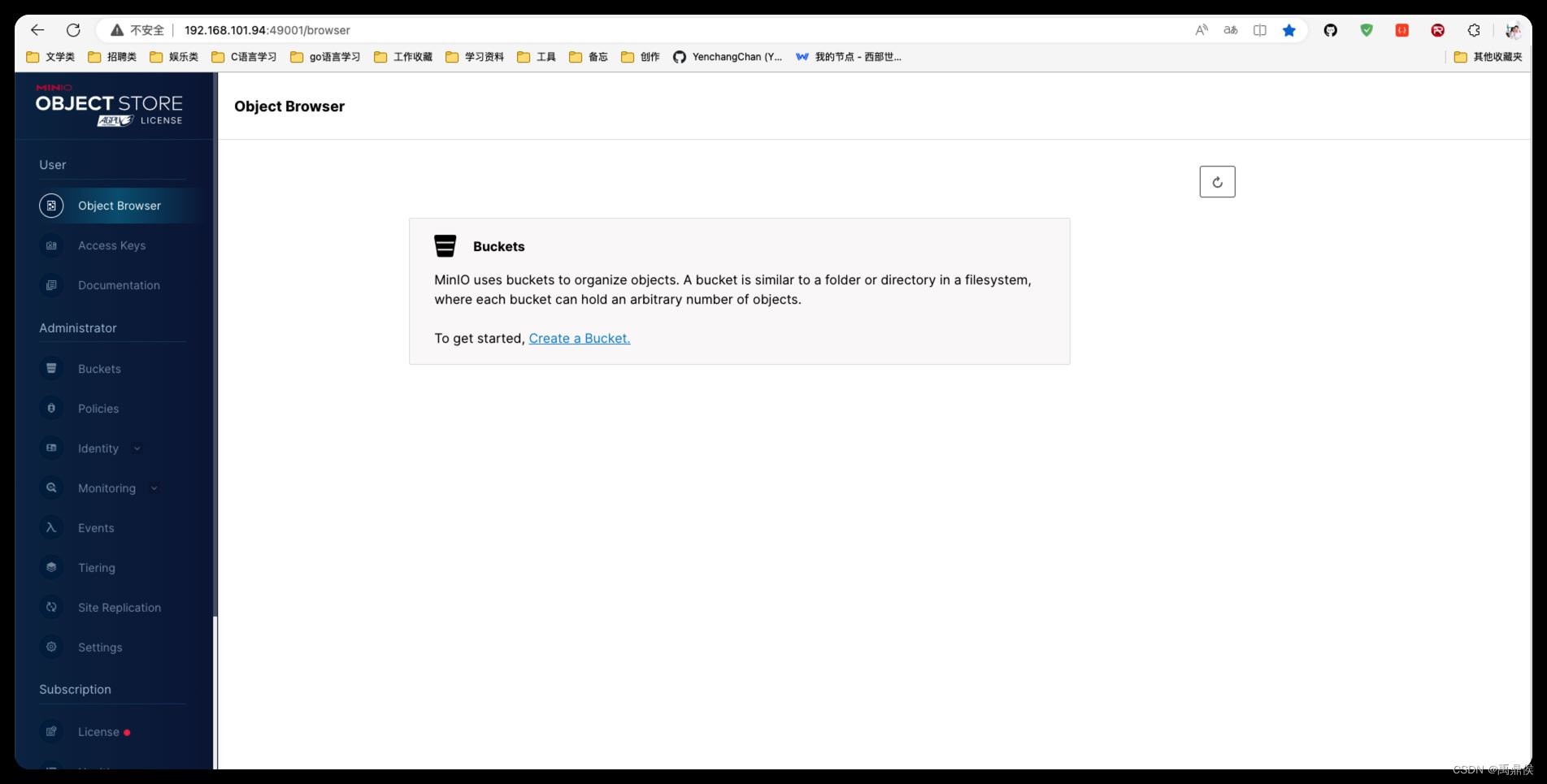Expand the Monitoring submenu
Screen dimensions: 1547x784
[x=154, y=487]
